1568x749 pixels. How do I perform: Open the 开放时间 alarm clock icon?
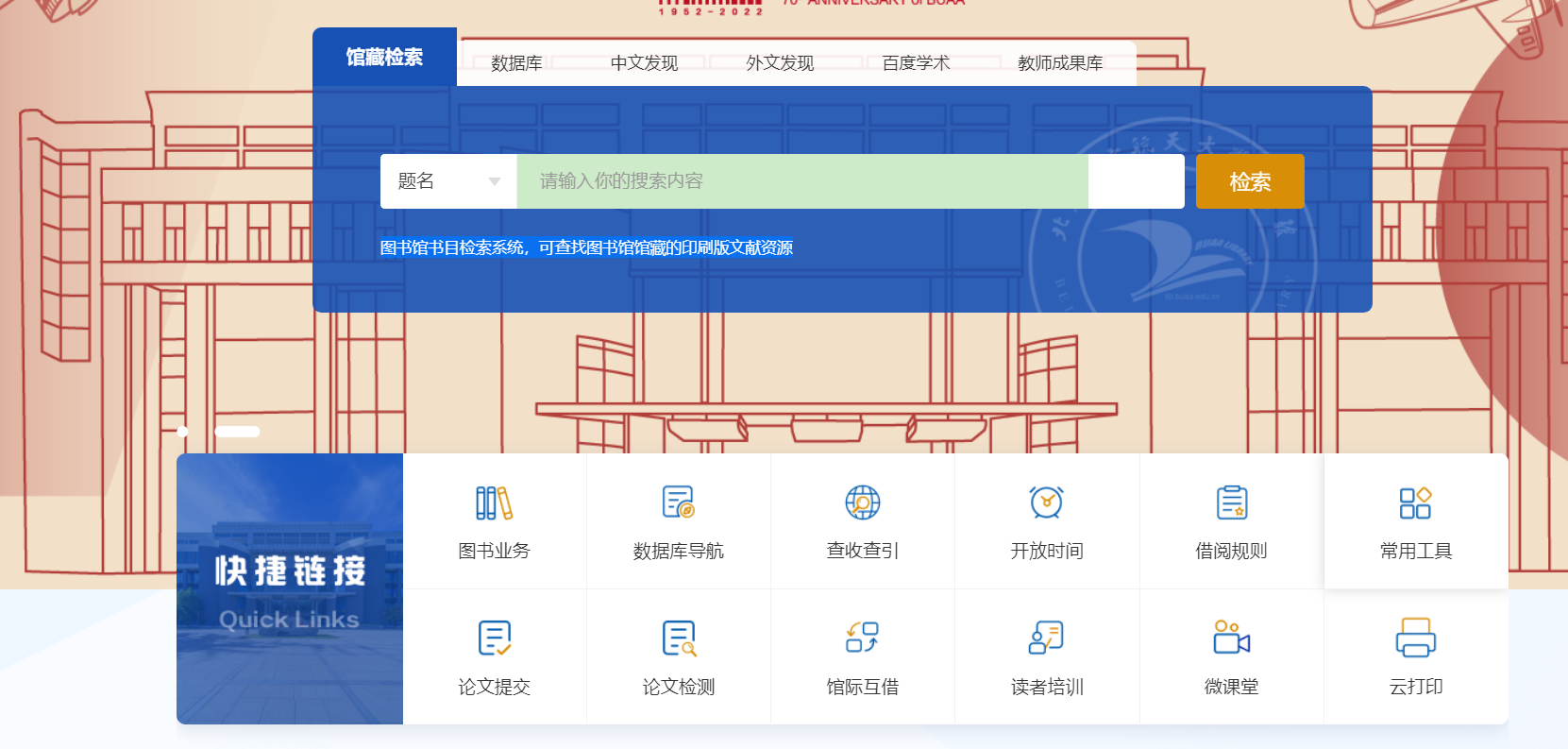point(1046,503)
